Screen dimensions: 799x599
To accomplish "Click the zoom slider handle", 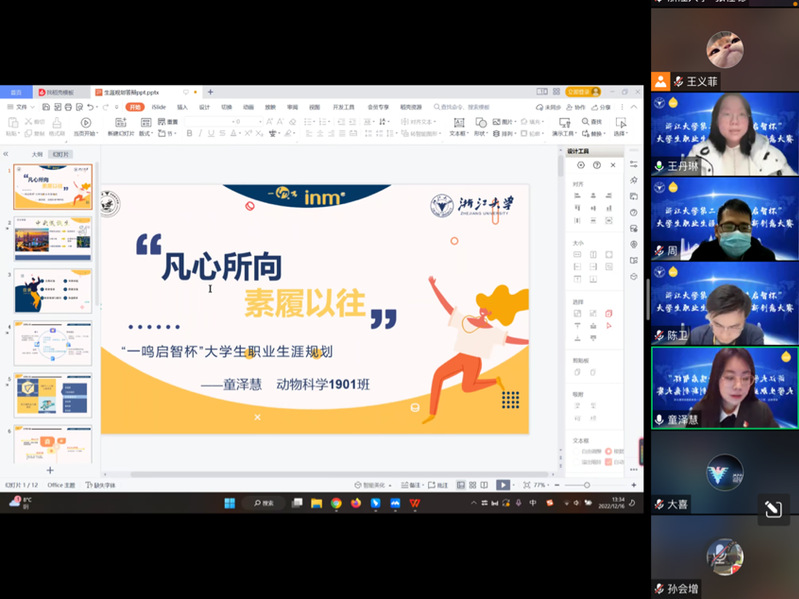I will [x=587, y=485].
